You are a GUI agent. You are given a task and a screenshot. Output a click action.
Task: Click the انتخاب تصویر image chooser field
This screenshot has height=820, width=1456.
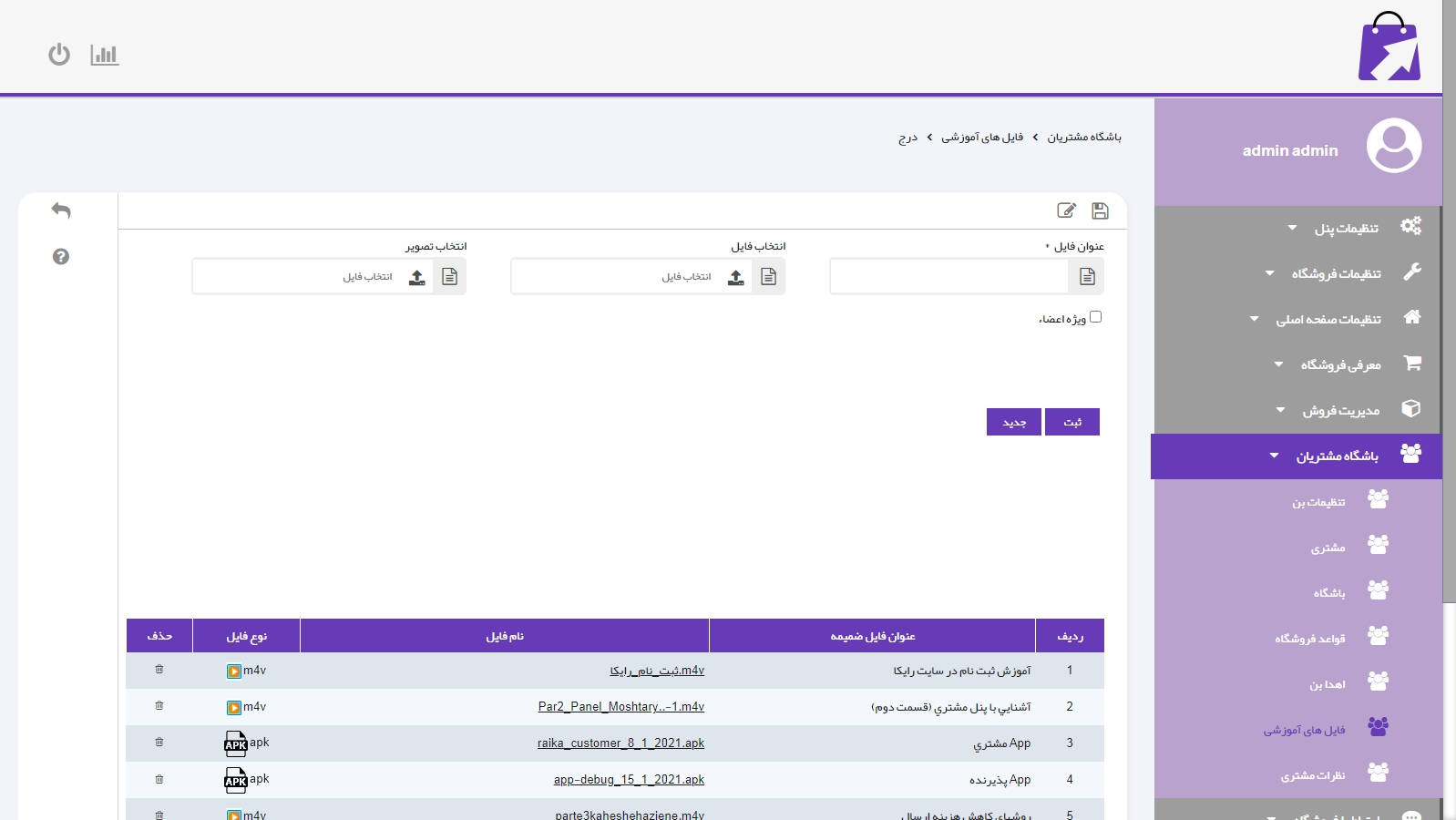(x=313, y=276)
